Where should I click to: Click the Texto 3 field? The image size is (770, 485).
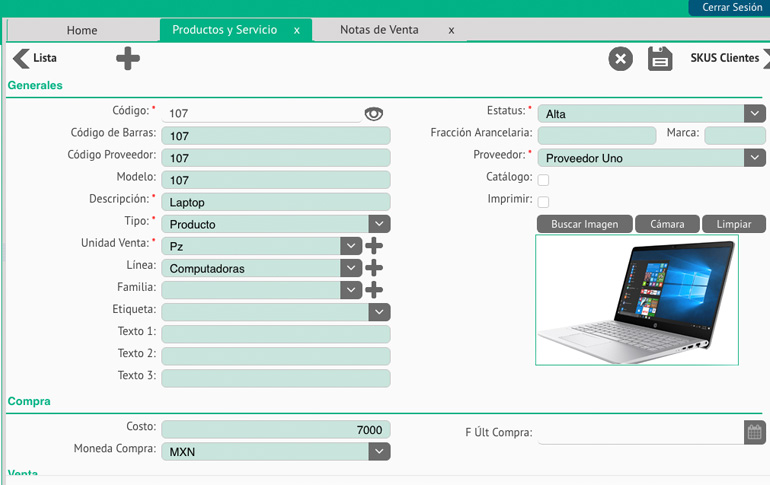pyautogui.click(x=276, y=378)
